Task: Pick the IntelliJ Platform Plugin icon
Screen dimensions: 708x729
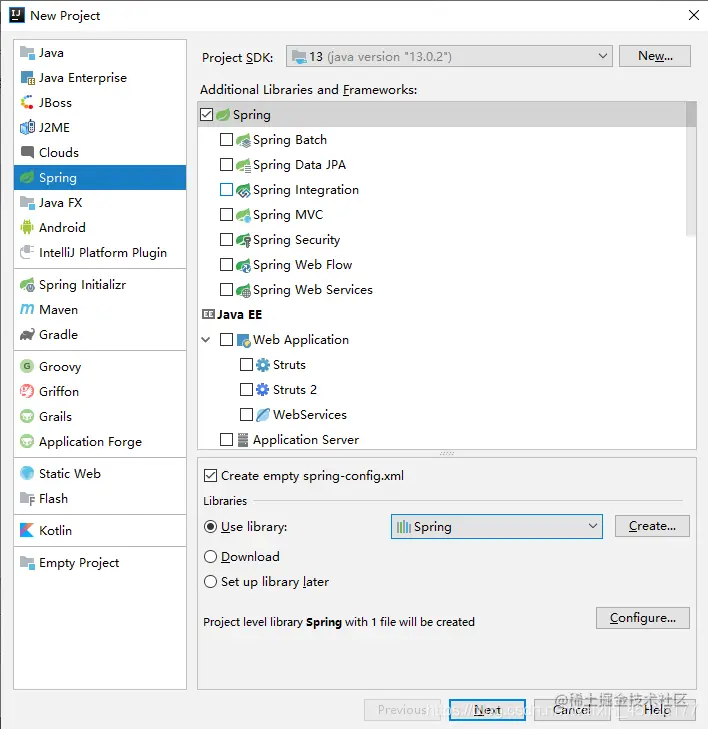Action: [27, 252]
